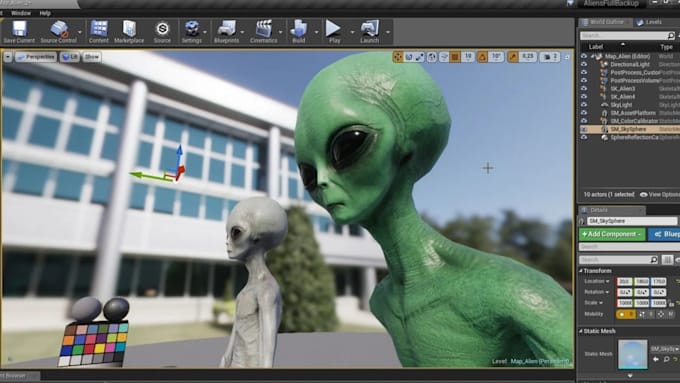Select the translate gizmo mode
Viewport: 680px width, 383px height.
click(x=398, y=57)
